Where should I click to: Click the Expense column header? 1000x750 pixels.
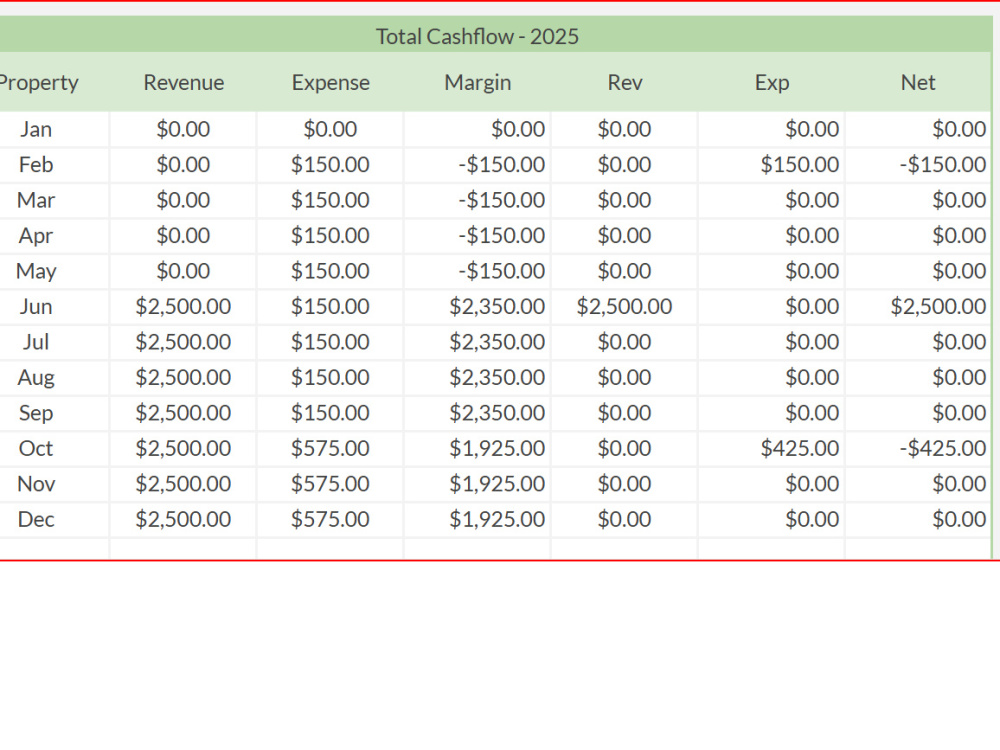coord(330,82)
